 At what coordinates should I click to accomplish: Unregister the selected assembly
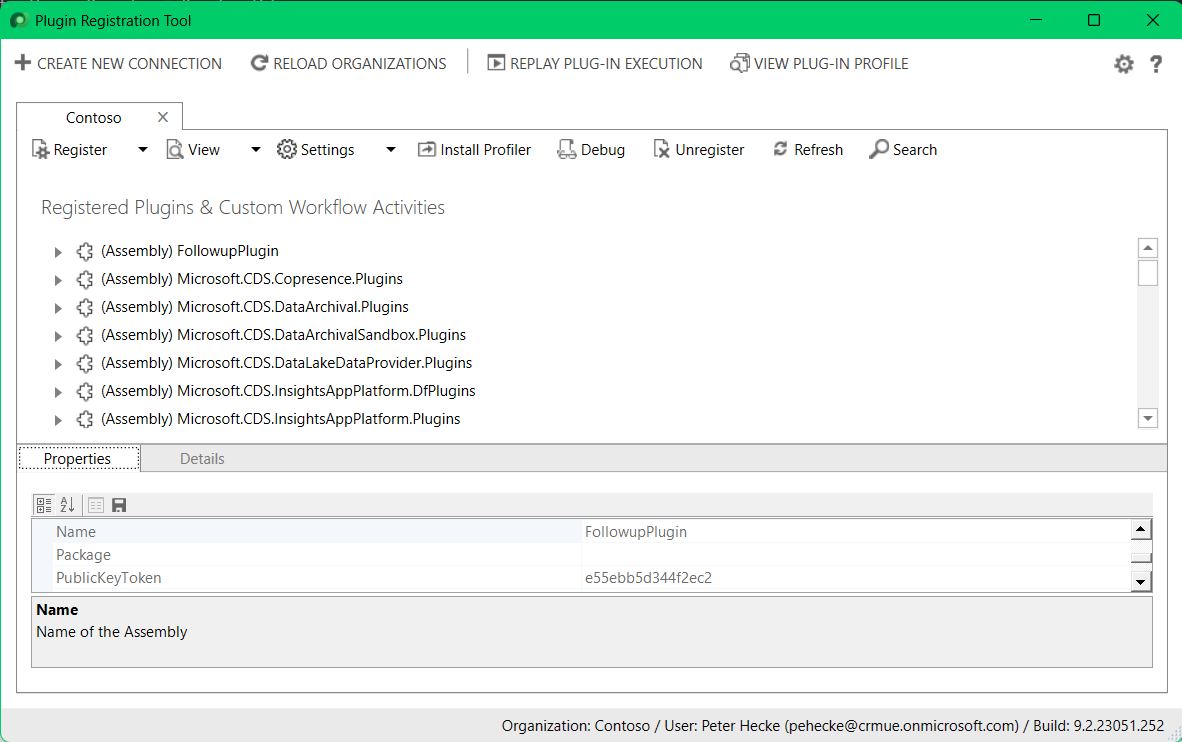click(699, 149)
